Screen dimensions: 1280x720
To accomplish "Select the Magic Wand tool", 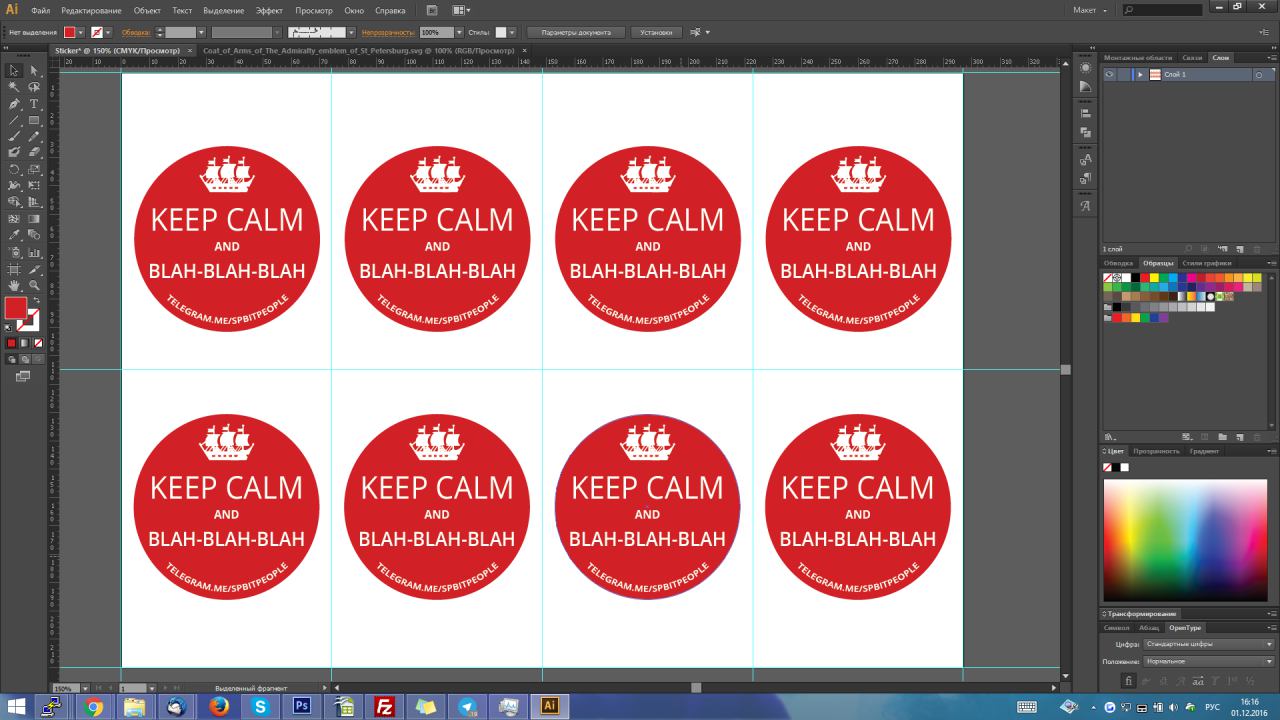I will 14,87.
